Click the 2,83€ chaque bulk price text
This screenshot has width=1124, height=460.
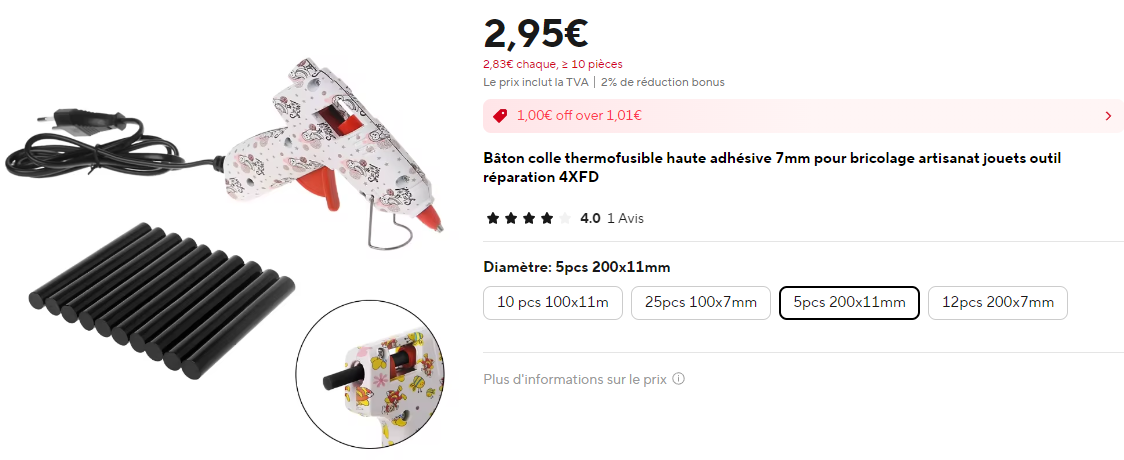(553, 64)
